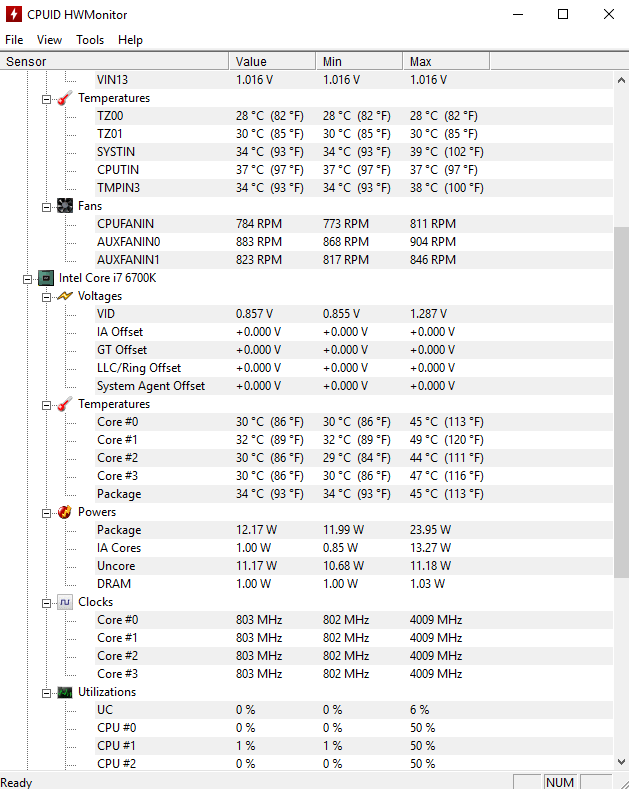Collapse the Utilizations section expander
This screenshot has height=789, width=629.
pyautogui.click(x=46, y=693)
